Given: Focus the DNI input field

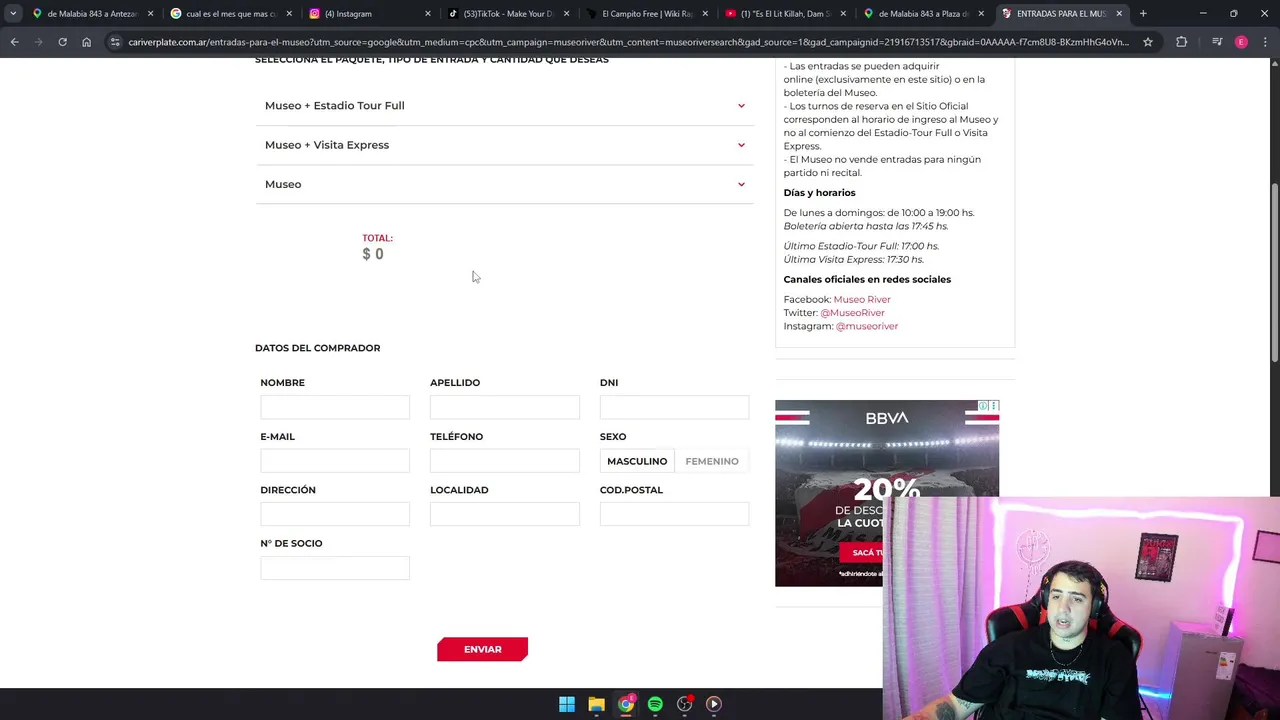Looking at the screenshot, I should [674, 407].
